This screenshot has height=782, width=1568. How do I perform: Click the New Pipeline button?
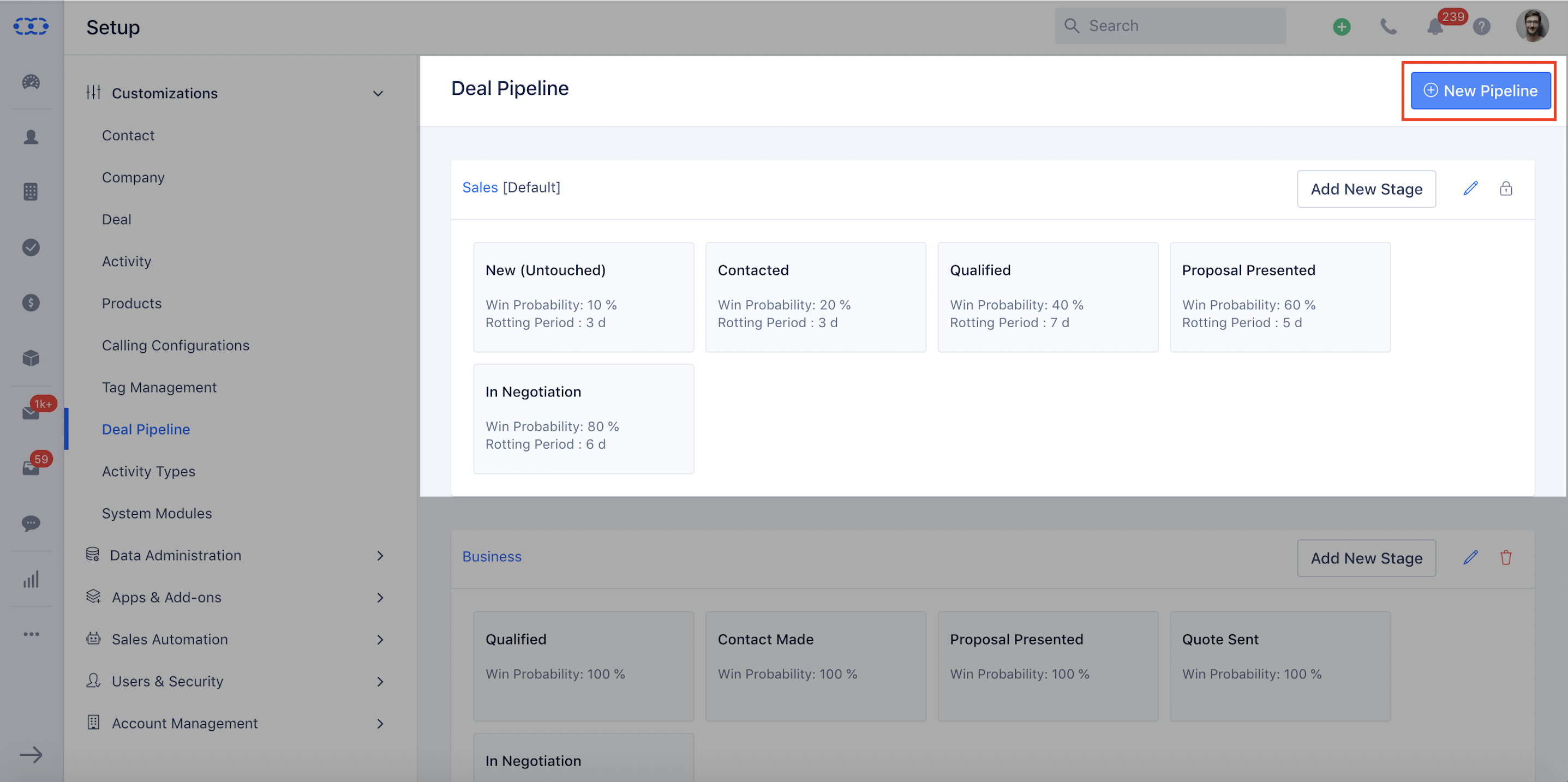[1480, 90]
